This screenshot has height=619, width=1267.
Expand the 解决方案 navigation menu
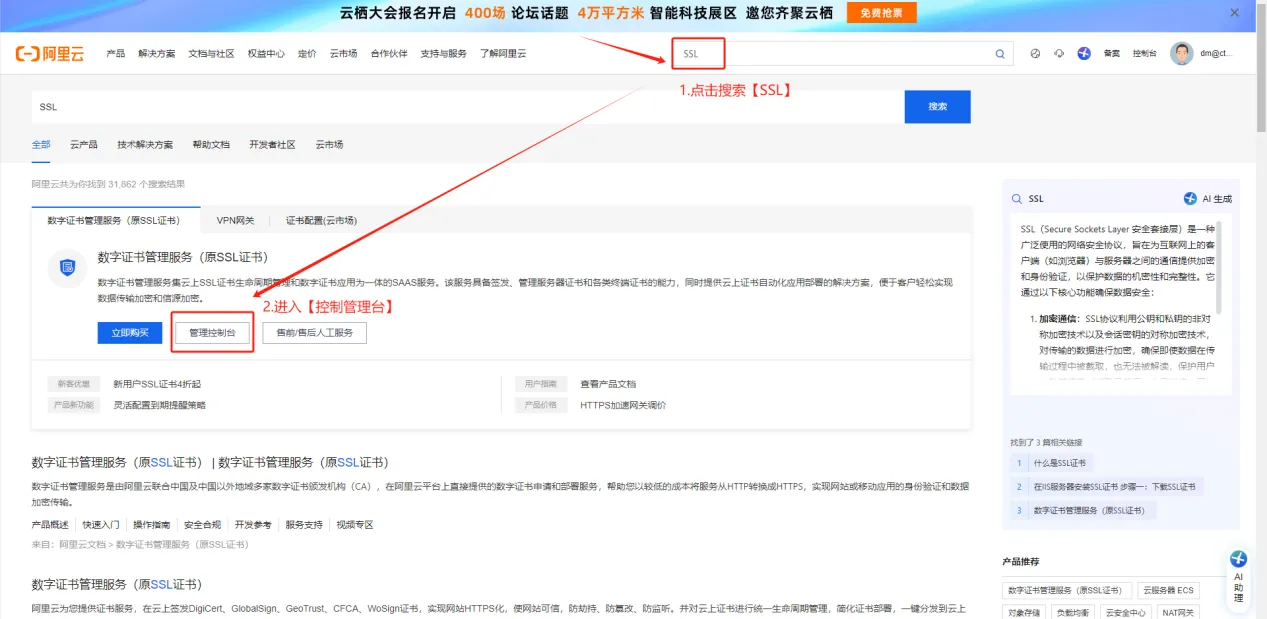click(x=156, y=54)
